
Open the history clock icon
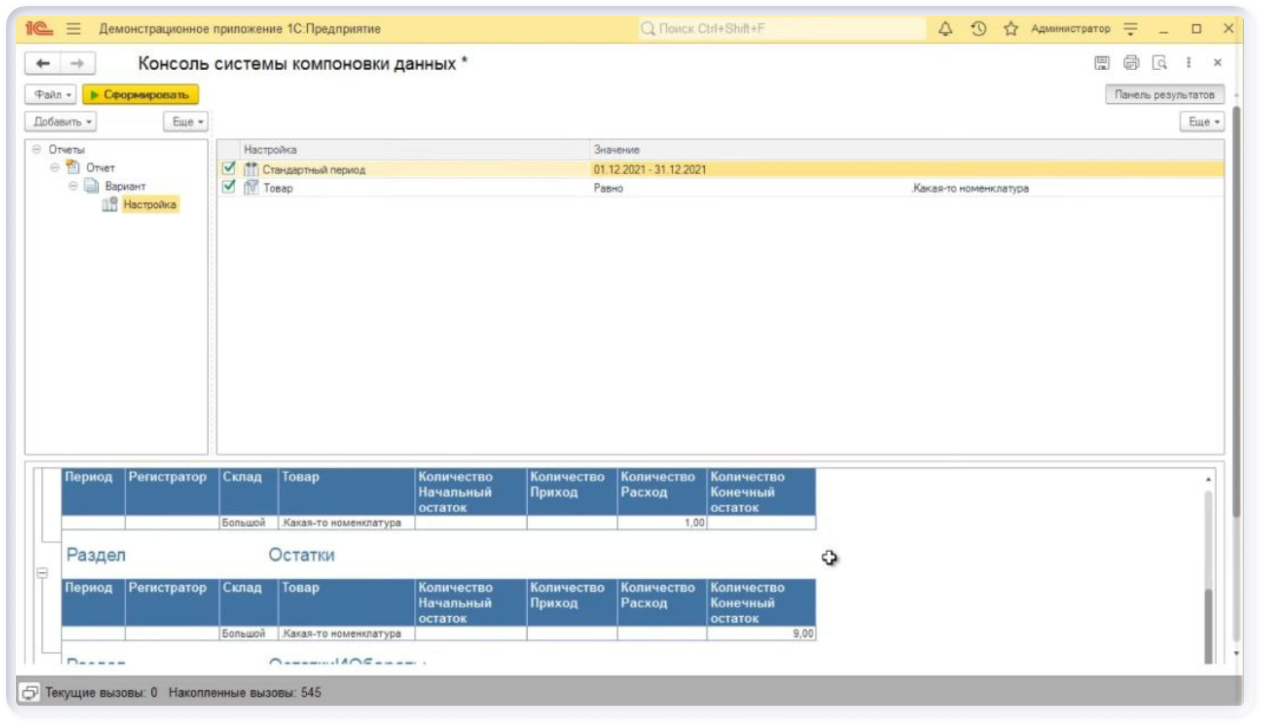[978, 29]
